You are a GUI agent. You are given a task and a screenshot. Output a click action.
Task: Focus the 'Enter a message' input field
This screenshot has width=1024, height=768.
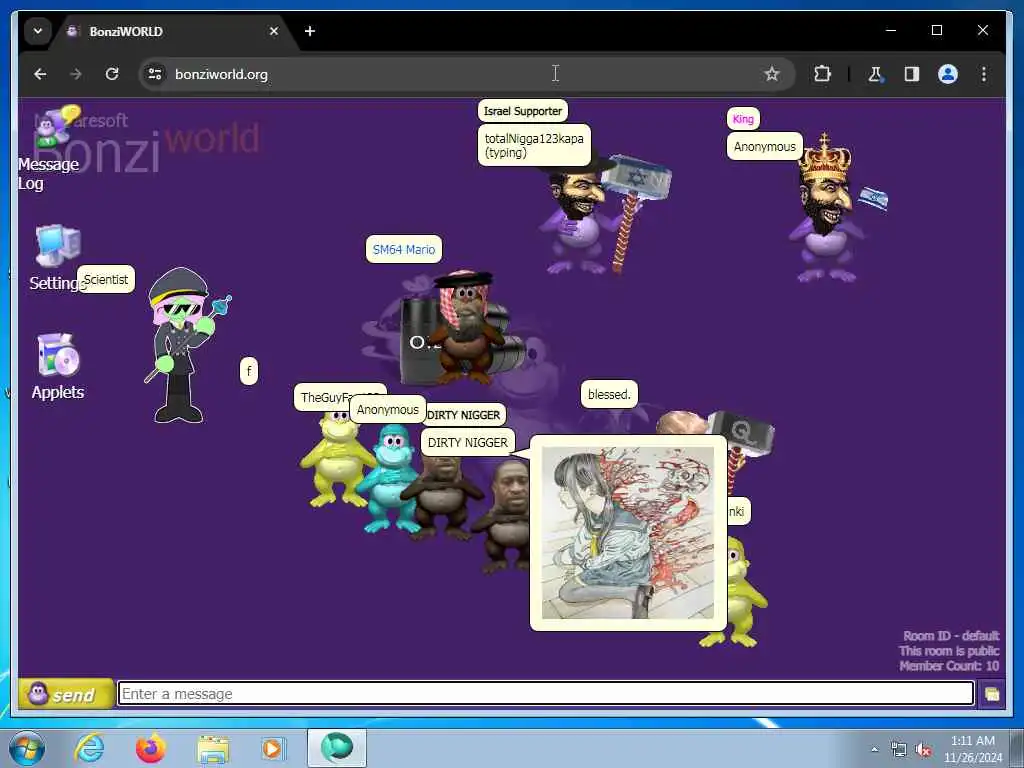coord(546,694)
